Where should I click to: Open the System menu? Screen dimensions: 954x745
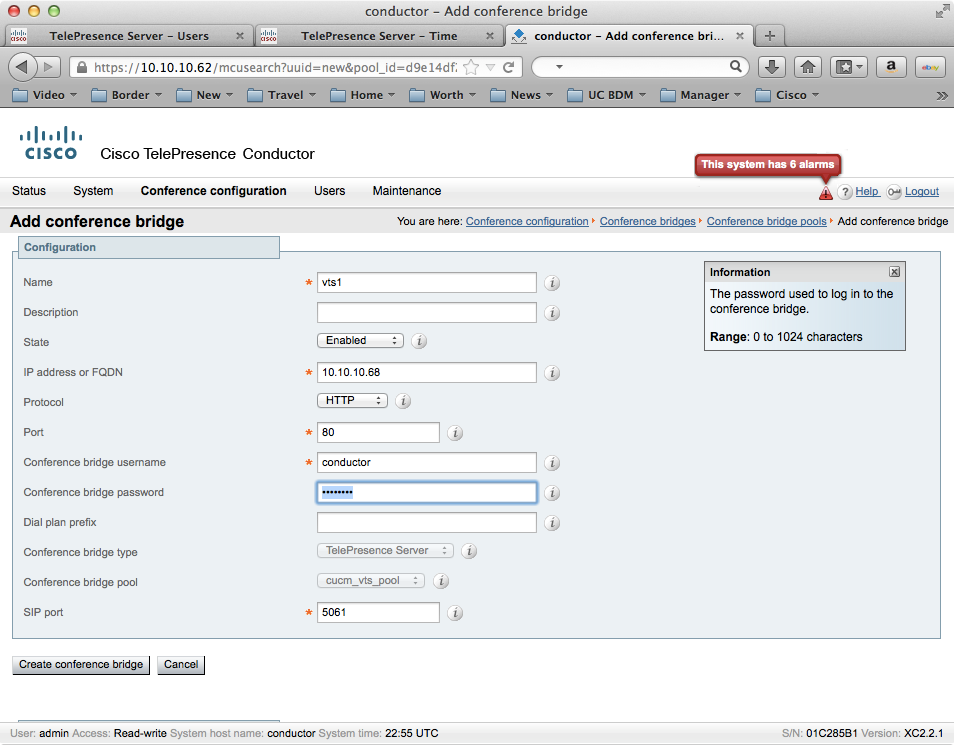point(93,191)
